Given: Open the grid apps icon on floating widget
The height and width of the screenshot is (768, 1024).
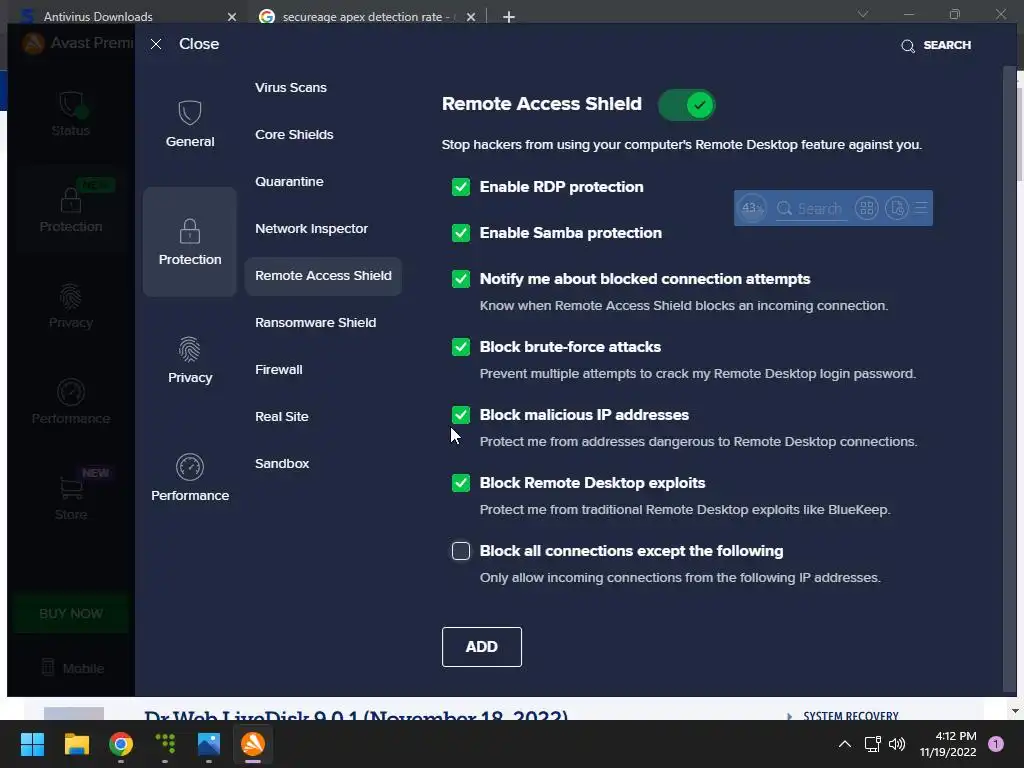Looking at the screenshot, I should 867,208.
